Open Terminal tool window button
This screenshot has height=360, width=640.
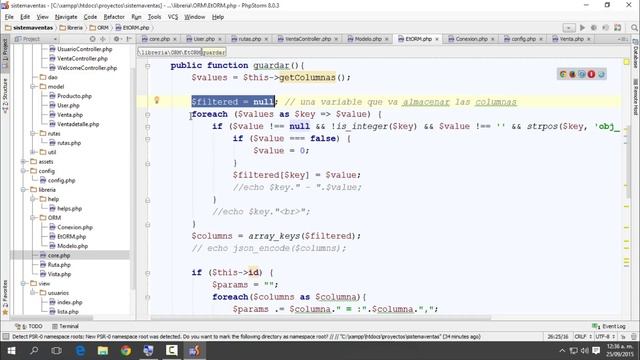pos(65,326)
